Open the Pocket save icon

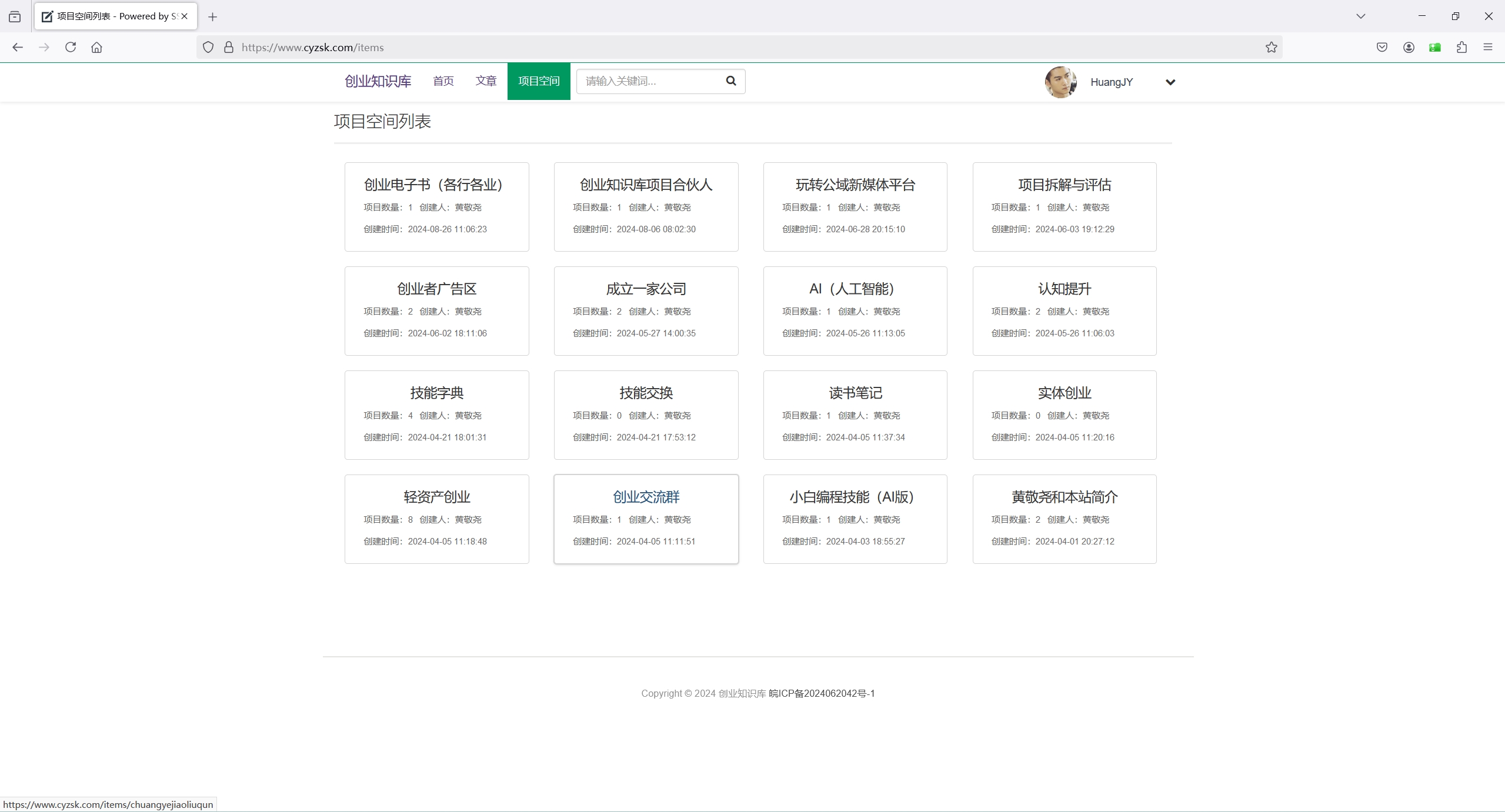click(x=1382, y=47)
